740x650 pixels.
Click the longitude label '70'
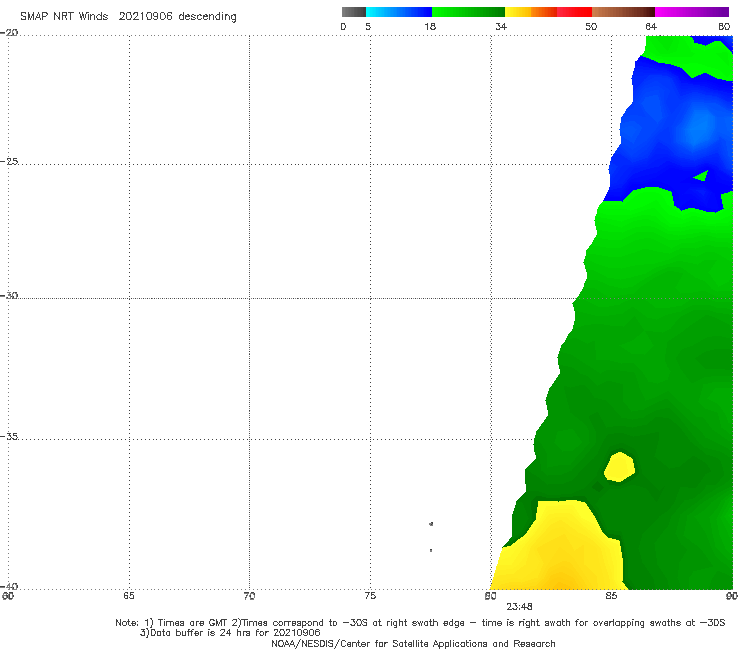(x=249, y=596)
